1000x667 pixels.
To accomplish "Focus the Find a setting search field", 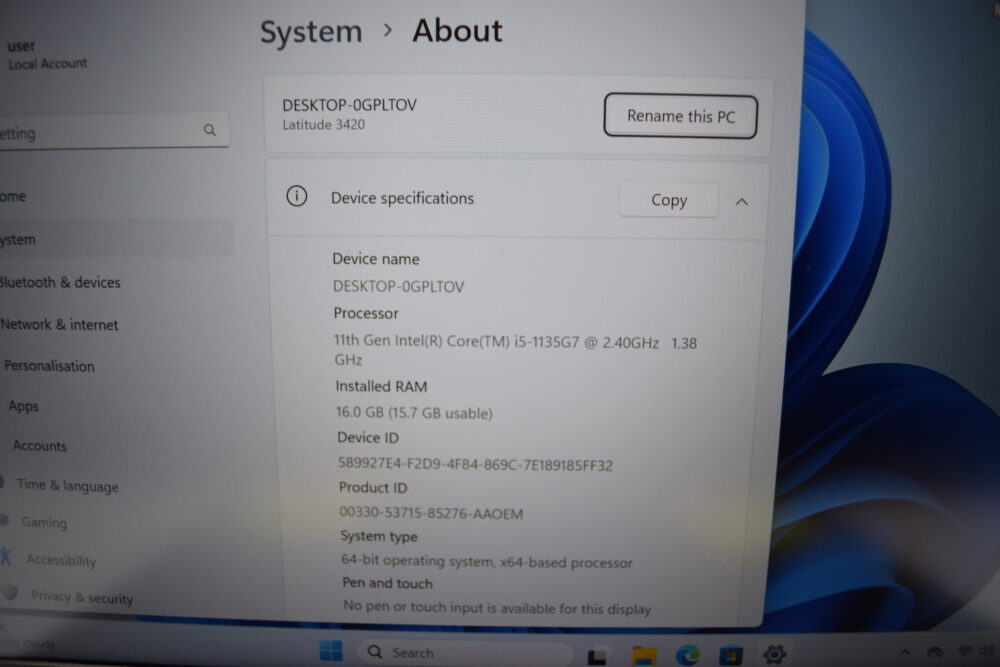I will pos(114,132).
